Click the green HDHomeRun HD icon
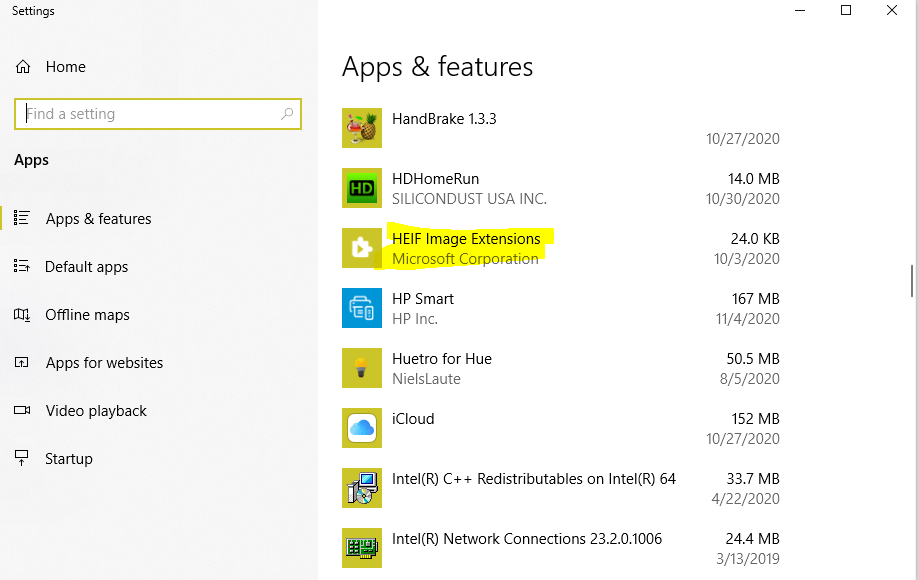 [x=362, y=188]
